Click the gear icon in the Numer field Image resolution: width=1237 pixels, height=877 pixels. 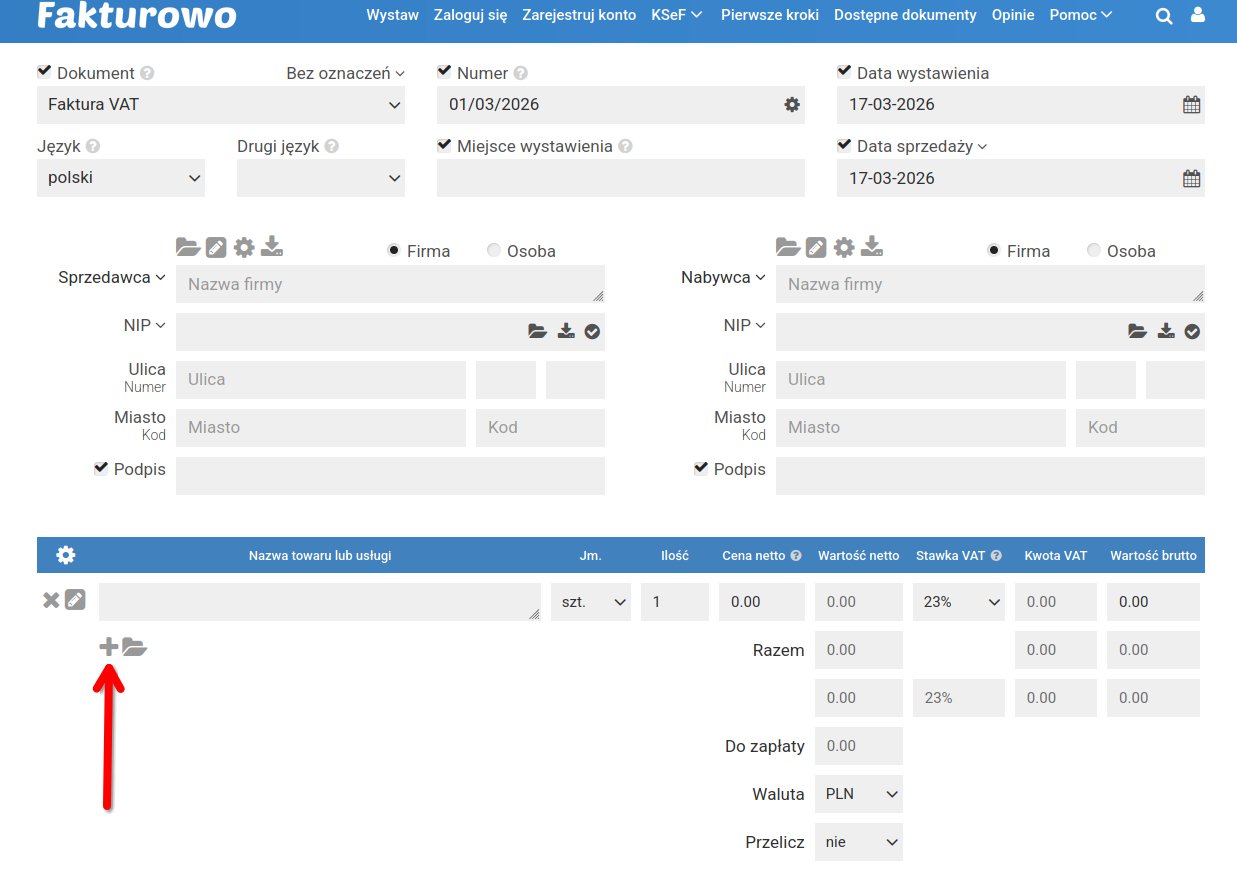click(791, 105)
